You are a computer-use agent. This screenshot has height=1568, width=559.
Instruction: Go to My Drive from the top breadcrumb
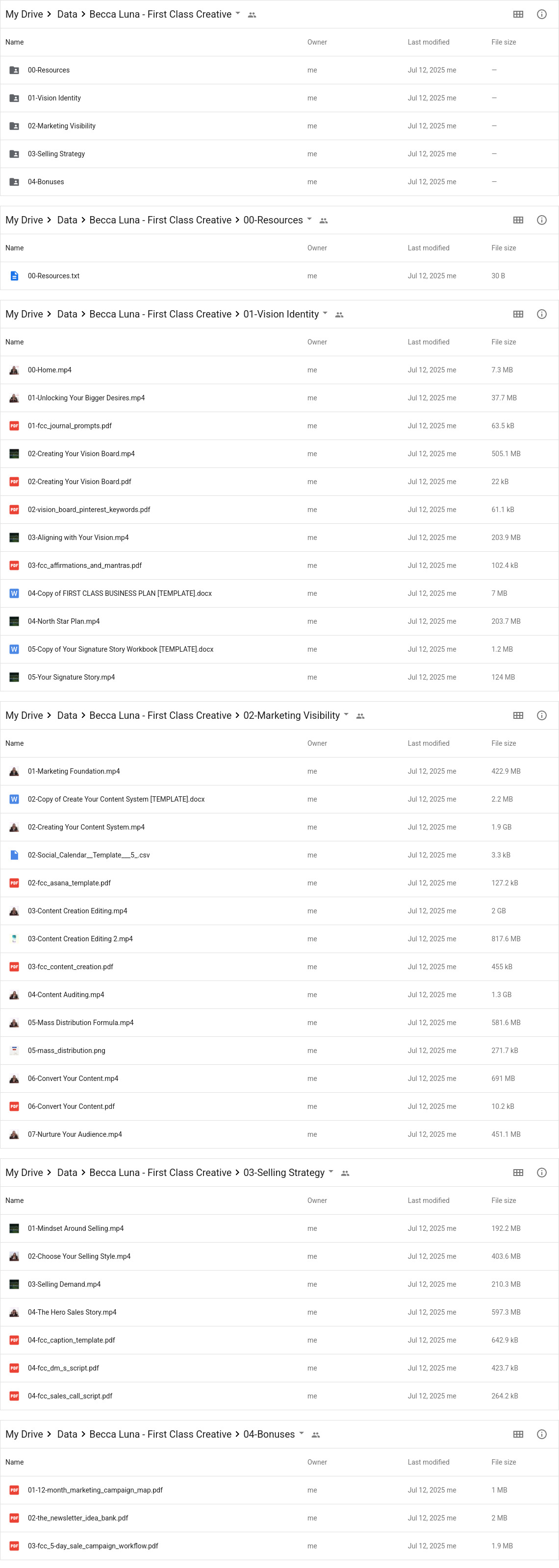coord(25,14)
